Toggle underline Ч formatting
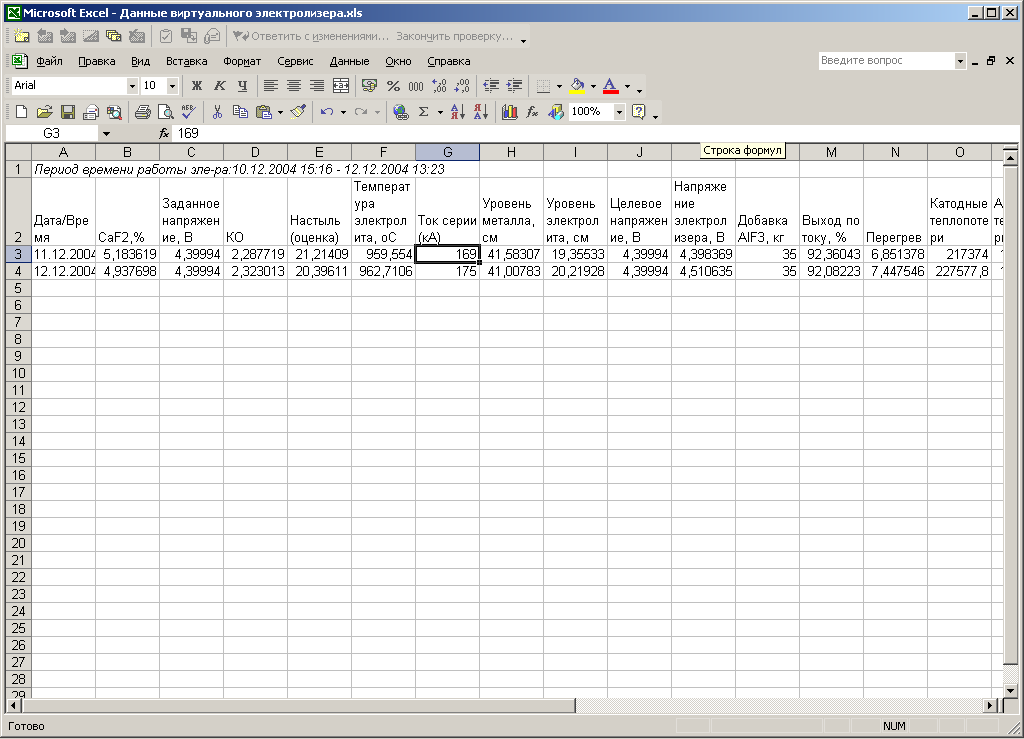Screen dimensions: 1024x739 pyautogui.click(x=242, y=86)
